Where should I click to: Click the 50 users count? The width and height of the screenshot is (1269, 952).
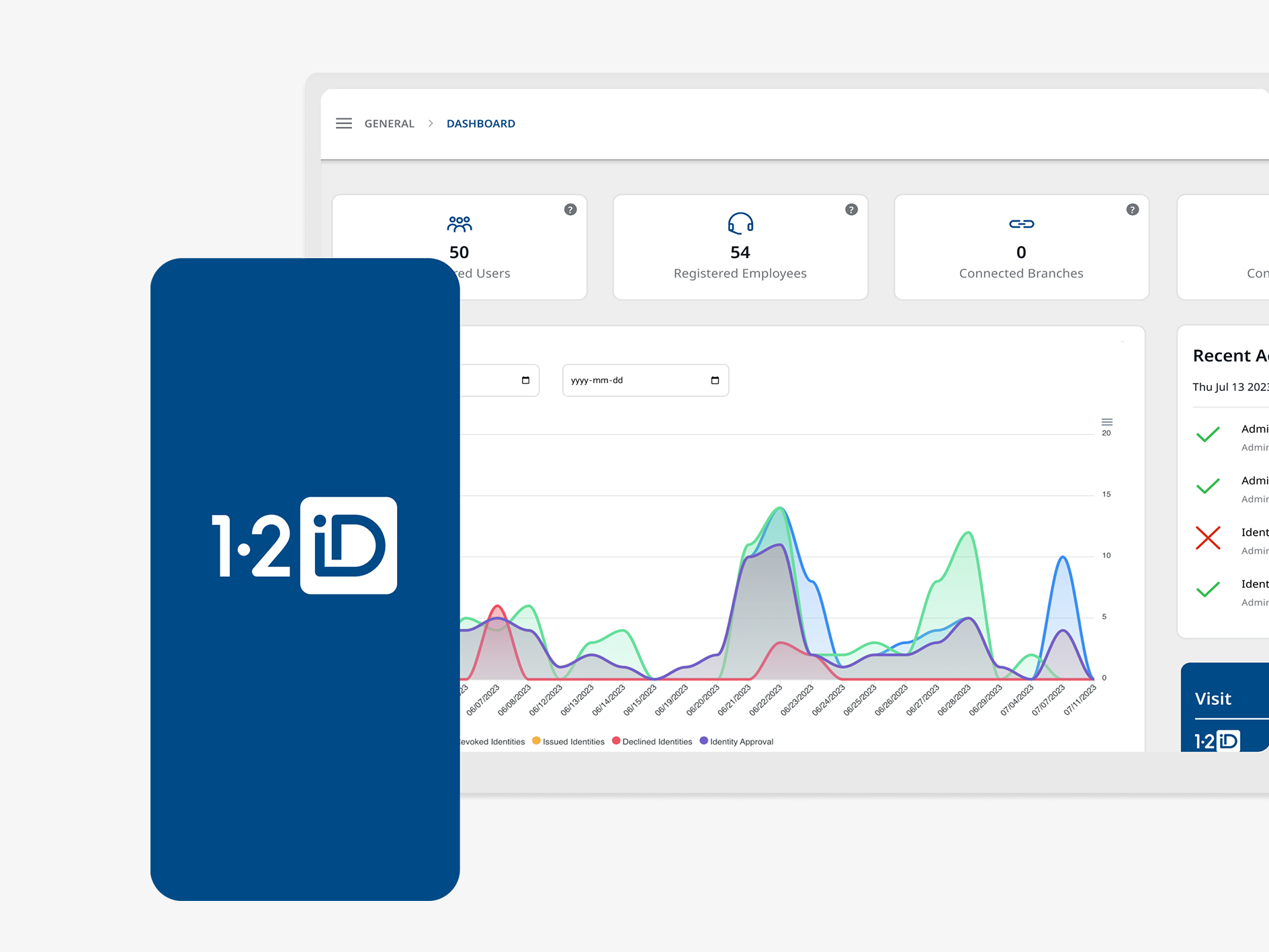tap(460, 253)
